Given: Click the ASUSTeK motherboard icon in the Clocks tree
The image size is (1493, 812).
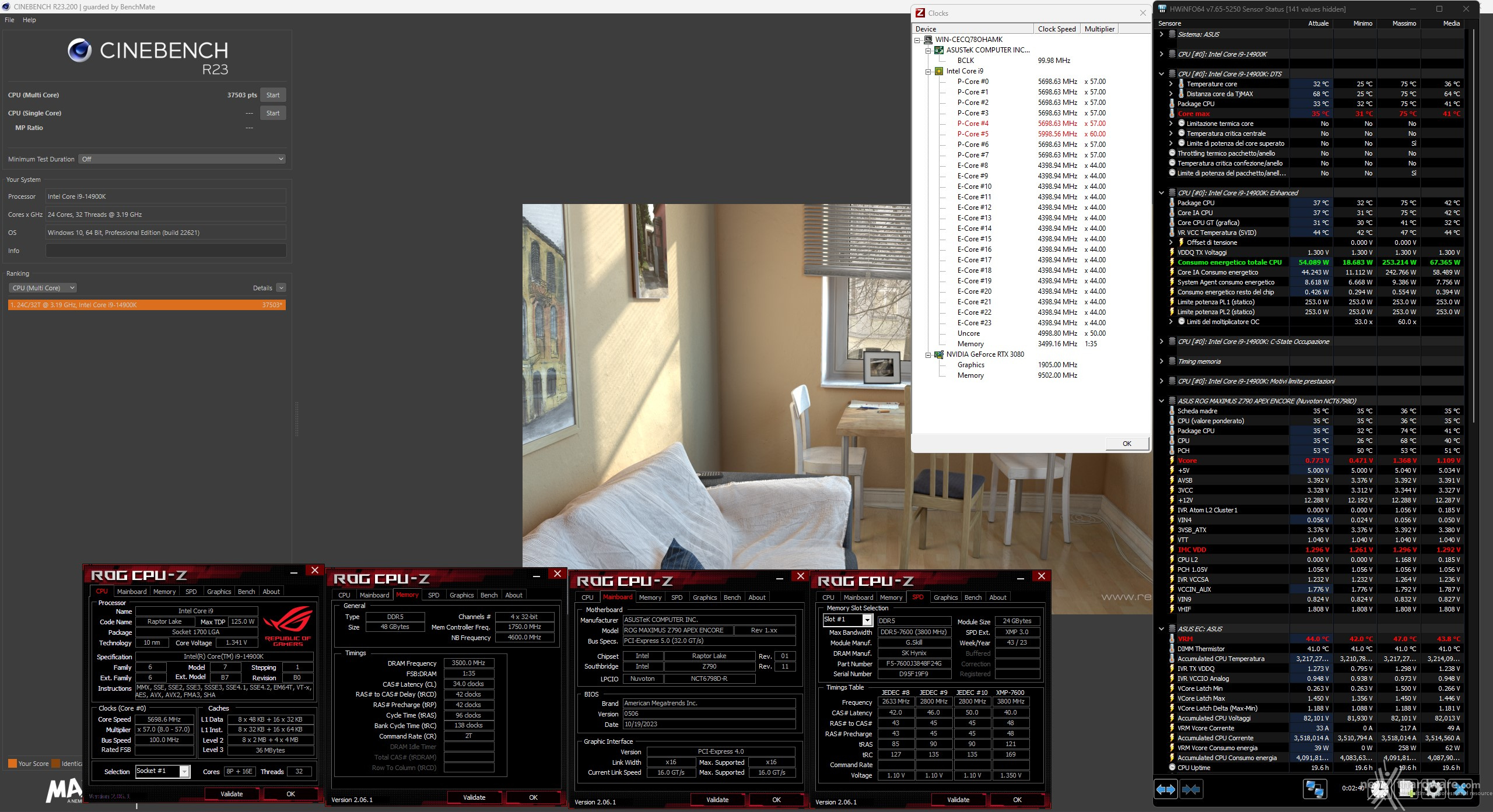Looking at the screenshot, I should pos(939,50).
